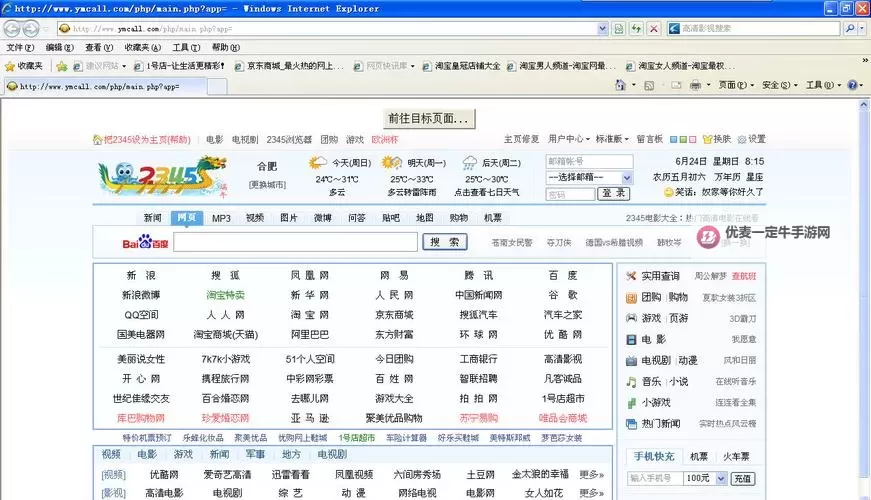Select the blue skin color swatch

tap(674, 139)
